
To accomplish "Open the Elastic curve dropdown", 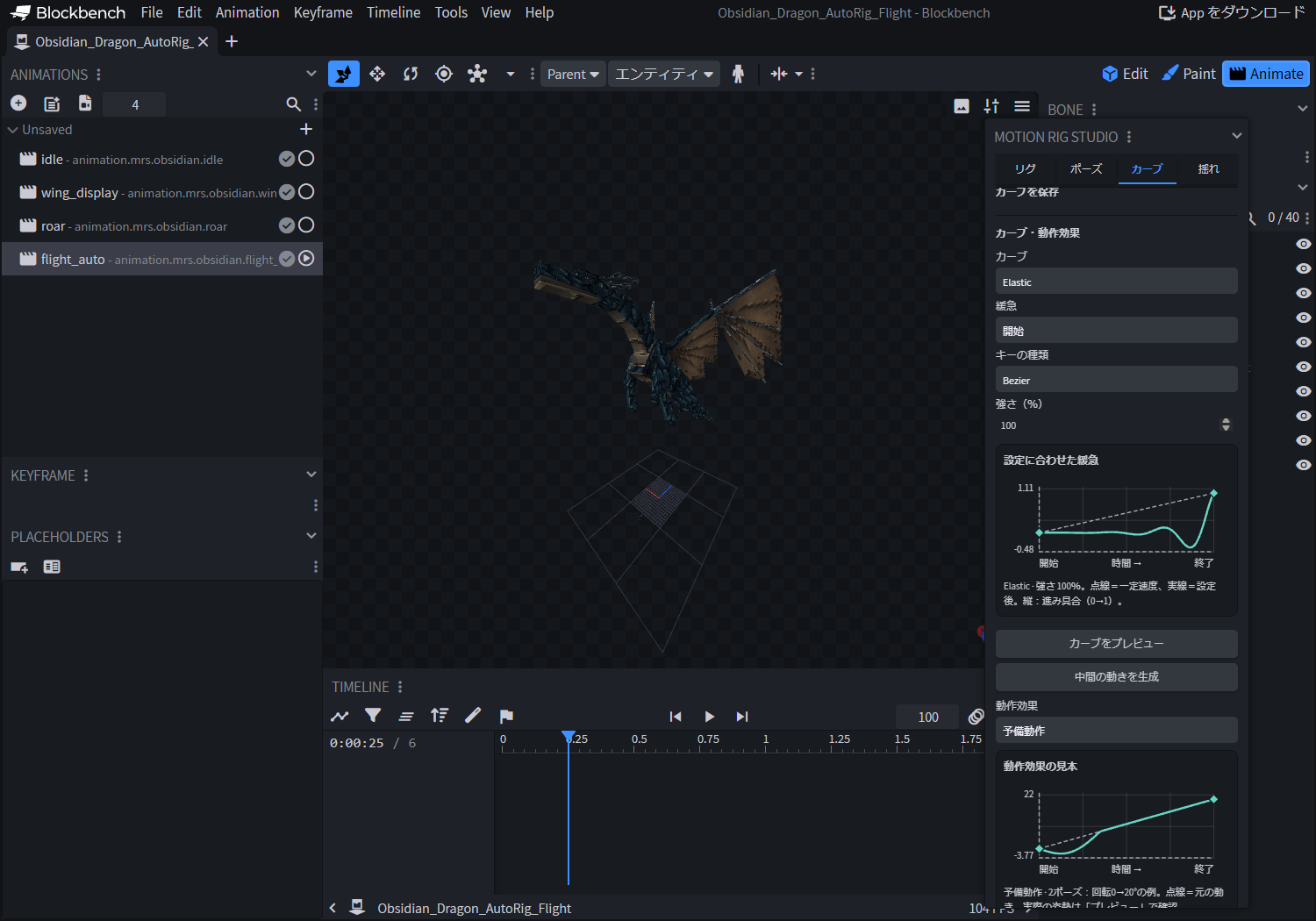I will tap(1116, 282).
